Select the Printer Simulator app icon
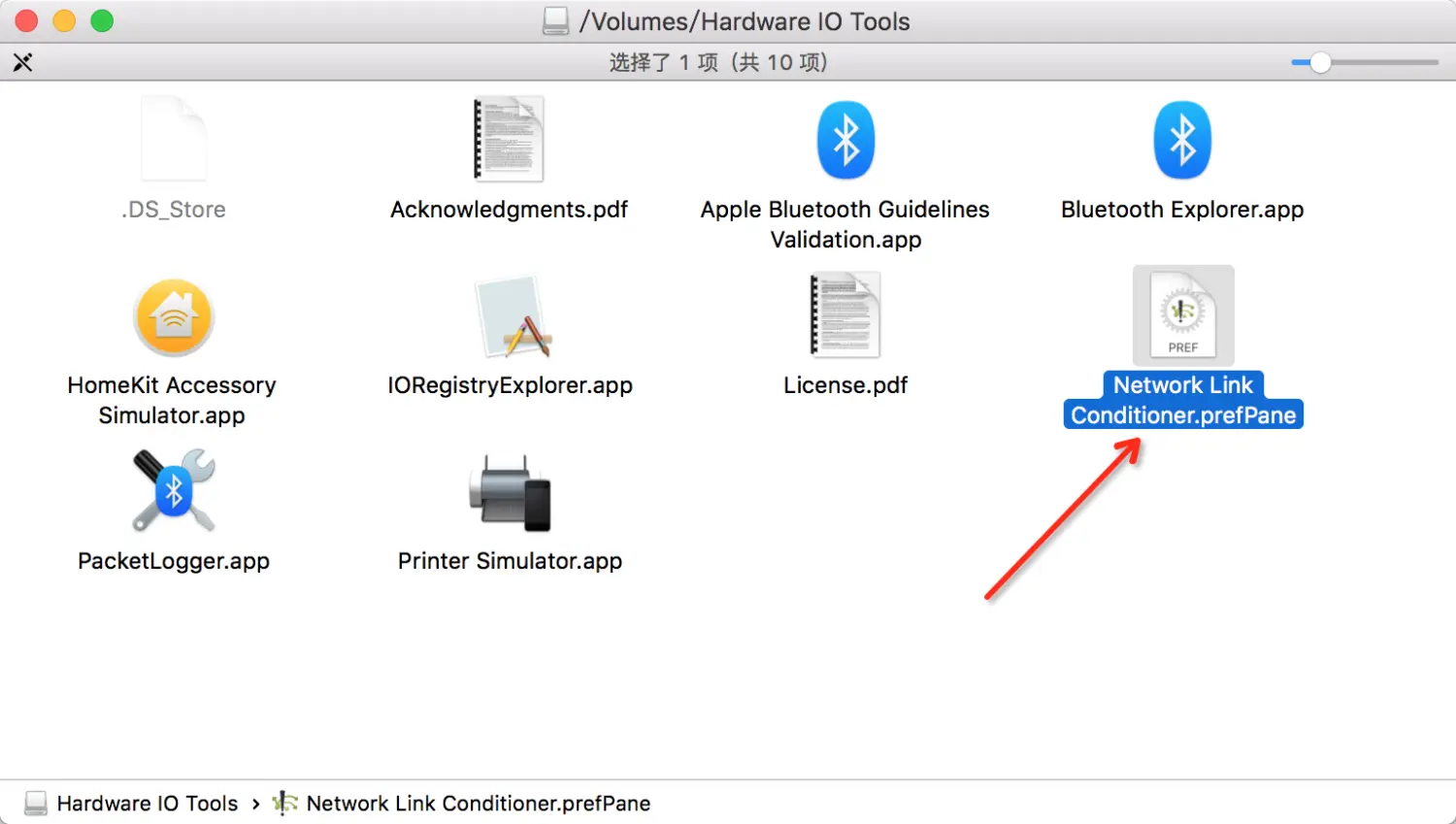This screenshot has height=824, width=1456. pyautogui.click(x=510, y=493)
